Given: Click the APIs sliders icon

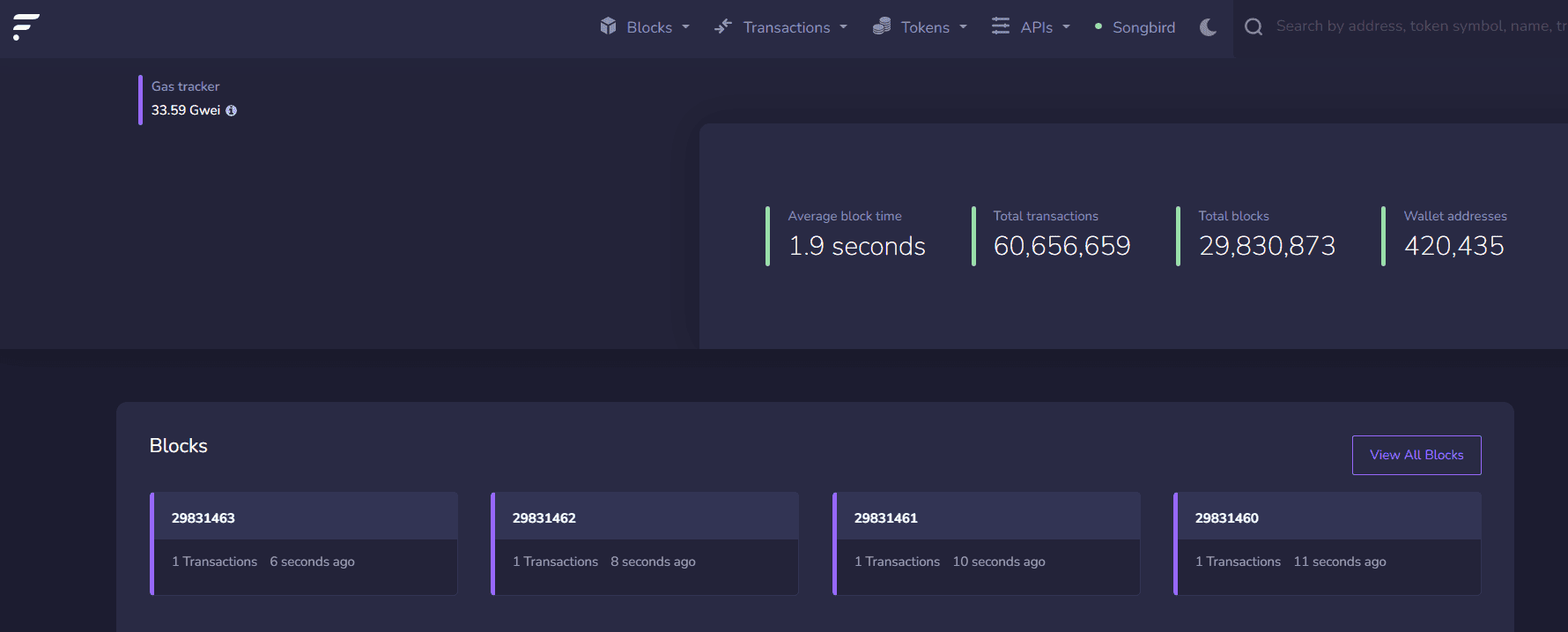Looking at the screenshot, I should 1001,26.
